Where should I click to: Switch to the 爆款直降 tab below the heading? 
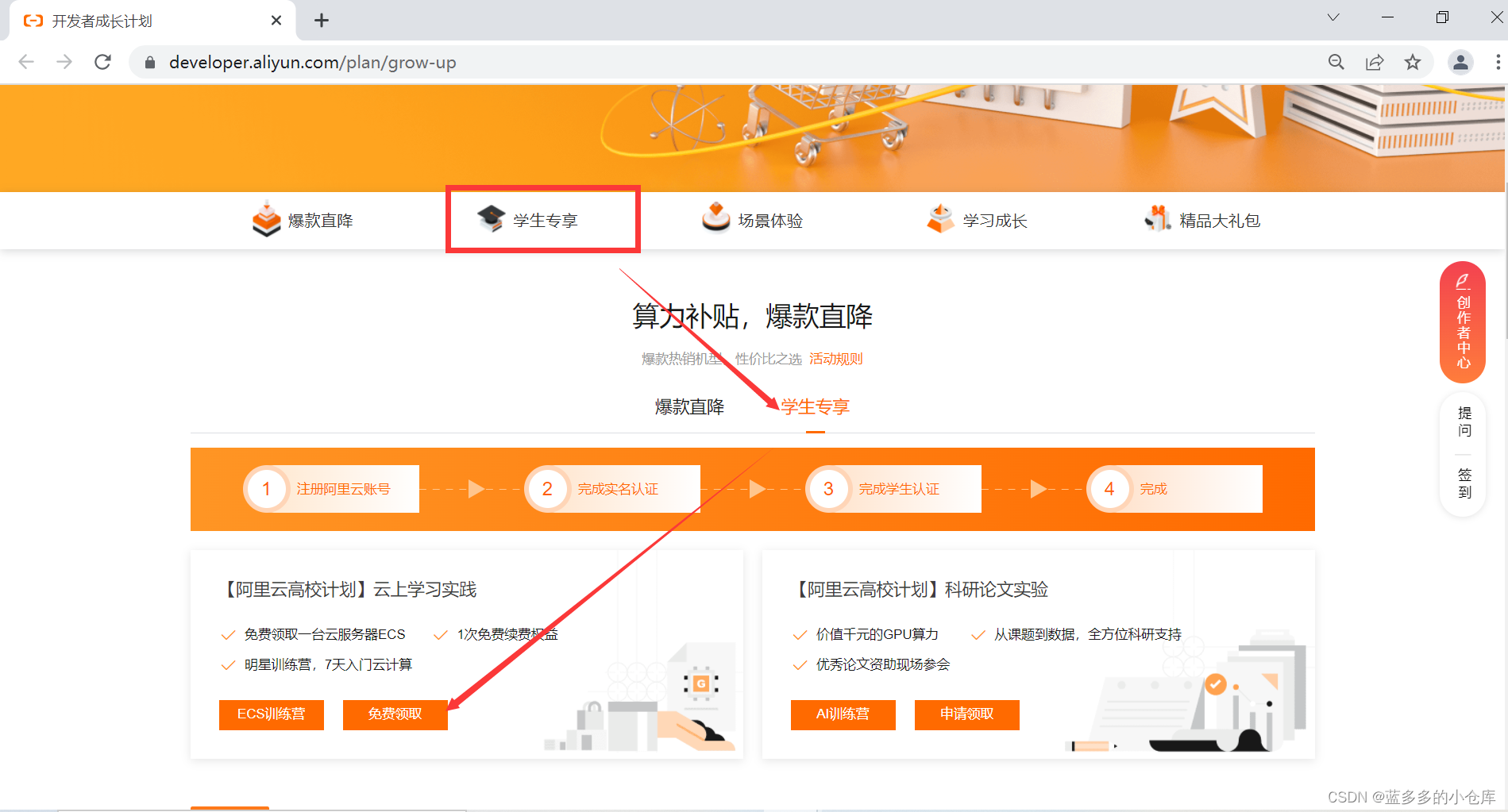point(689,407)
